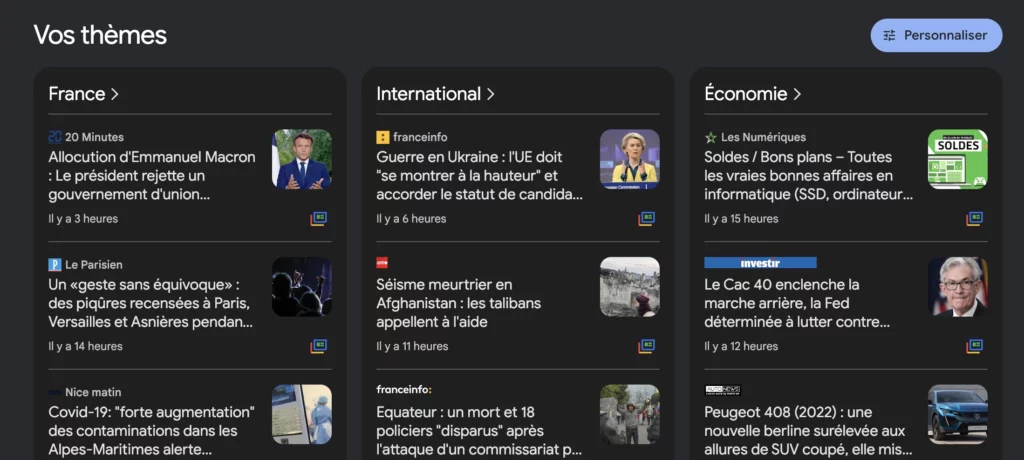1024x460 pixels.
Task: Open Peugeot 408 (2022) article
Action: [x=808, y=431]
